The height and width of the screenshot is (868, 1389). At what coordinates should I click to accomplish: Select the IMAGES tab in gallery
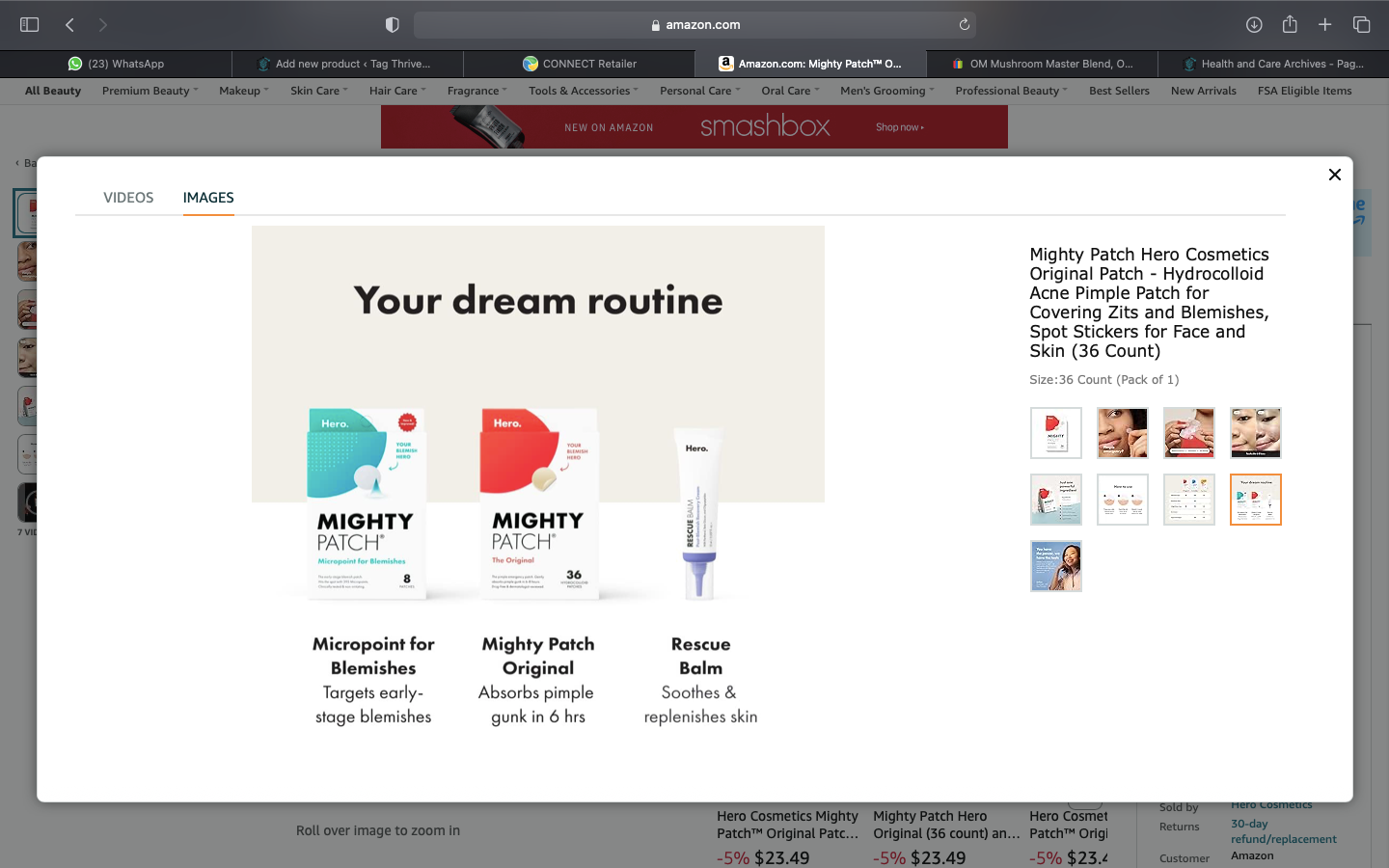click(208, 198)
